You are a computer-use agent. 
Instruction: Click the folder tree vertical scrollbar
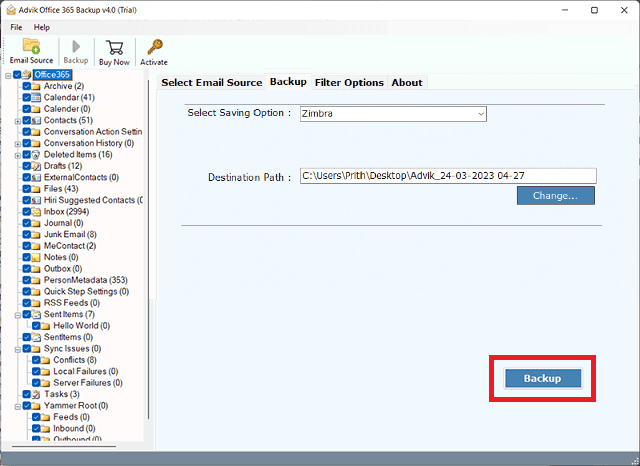[149, 250]
